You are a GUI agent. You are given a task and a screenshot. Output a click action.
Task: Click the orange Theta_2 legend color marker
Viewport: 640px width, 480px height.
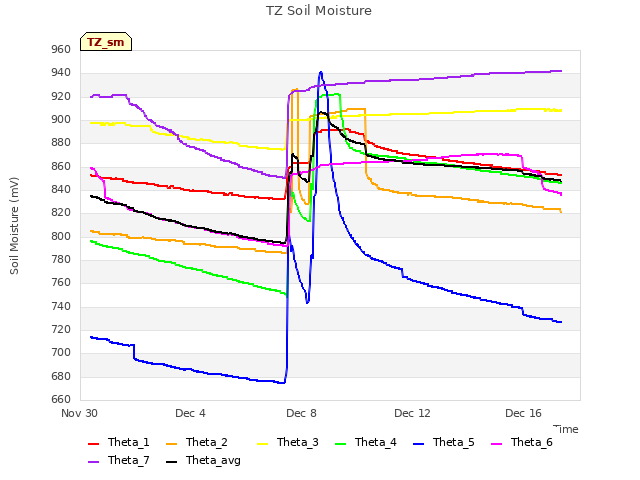click(171, 444)
